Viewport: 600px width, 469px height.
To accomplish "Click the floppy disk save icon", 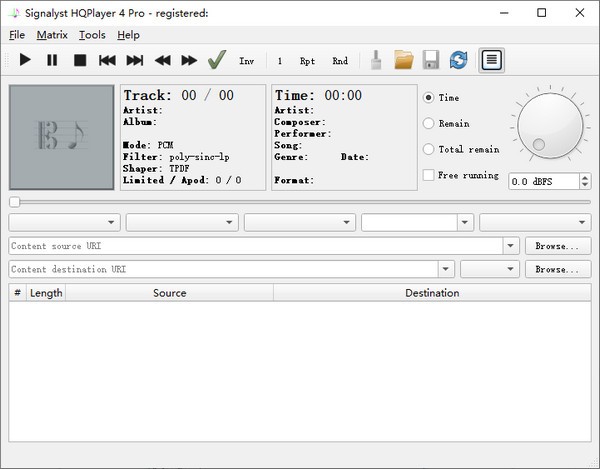I will pyautogui.click(x=431, y=61).
